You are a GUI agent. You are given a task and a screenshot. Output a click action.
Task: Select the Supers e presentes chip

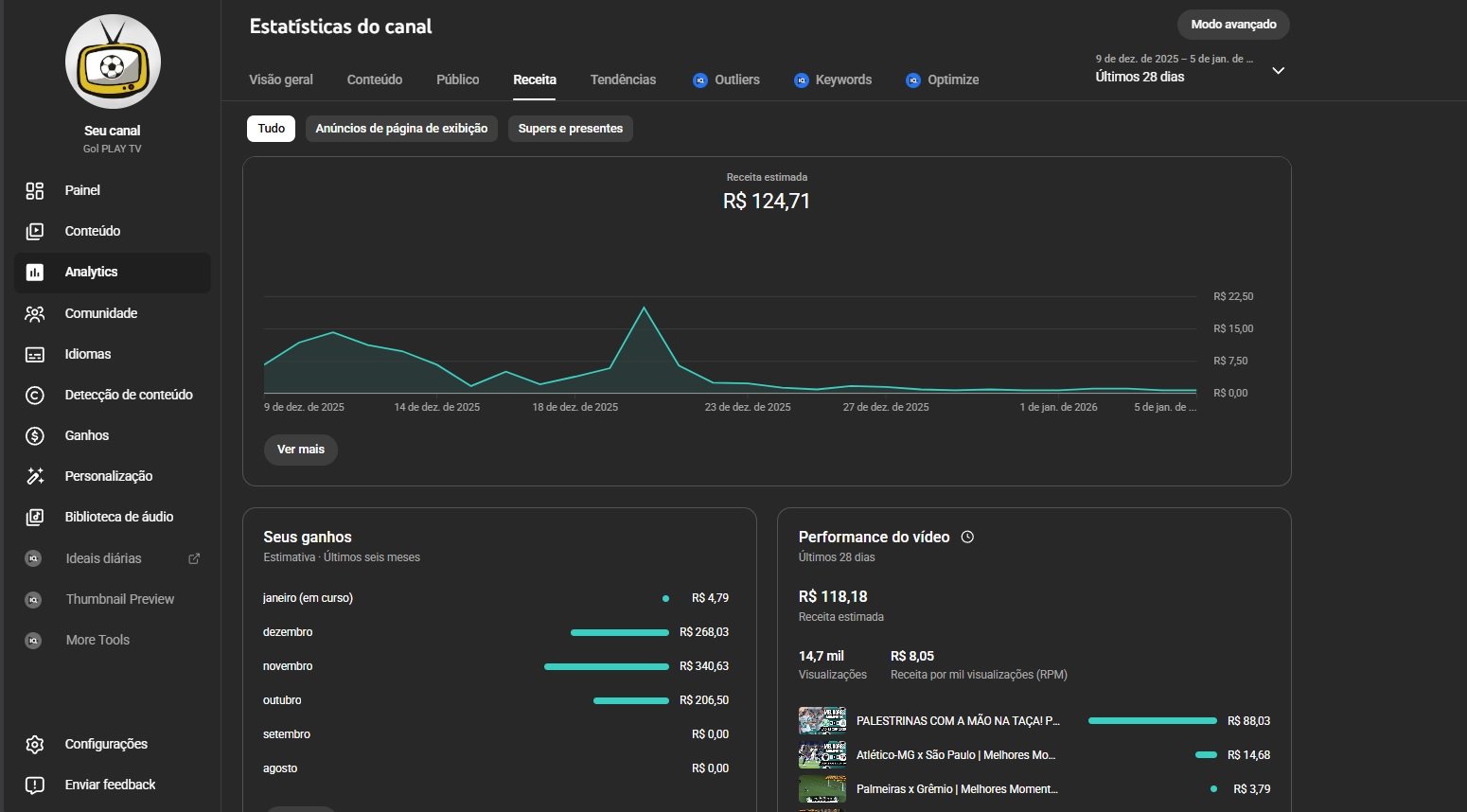[570, 129]
